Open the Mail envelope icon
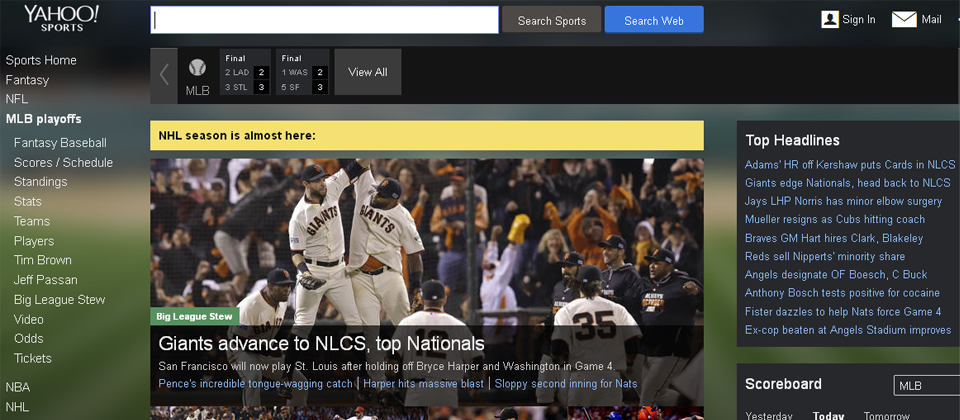The width and height of the screenshot is (960, 420). (x=904, y=20)
